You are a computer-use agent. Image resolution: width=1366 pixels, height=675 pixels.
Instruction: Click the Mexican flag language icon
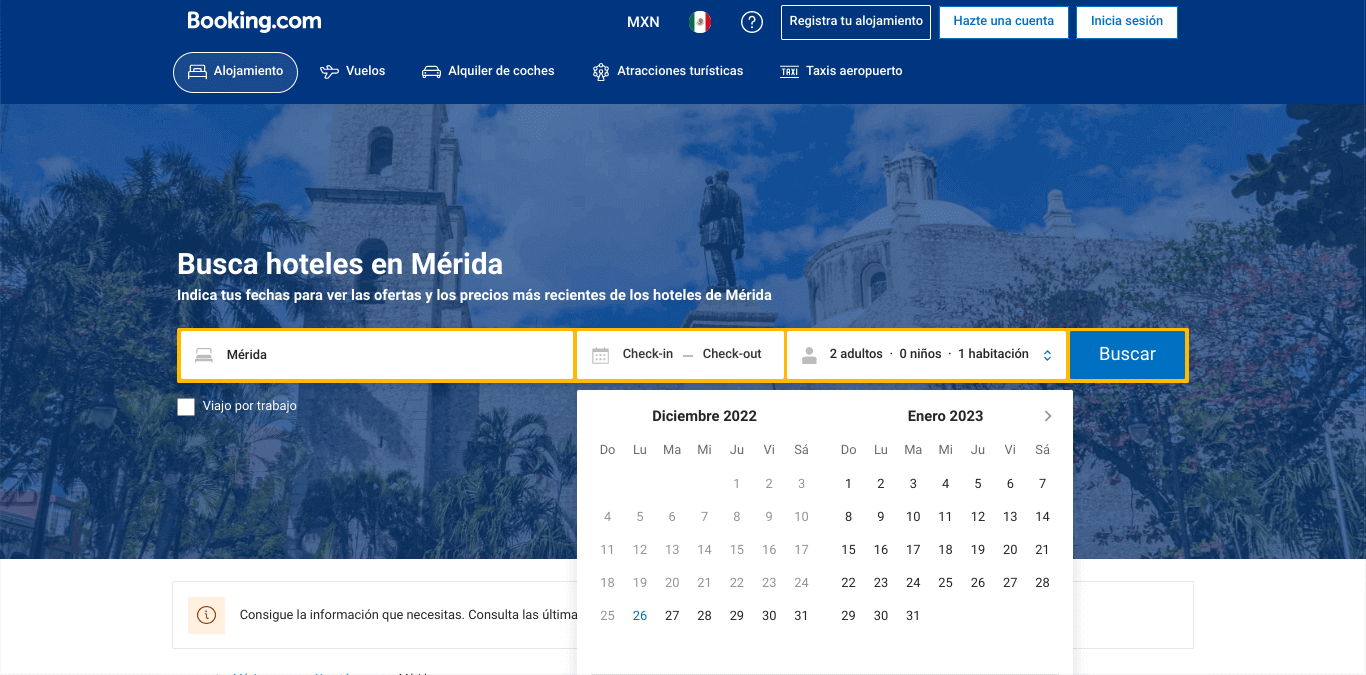point(701,21)
